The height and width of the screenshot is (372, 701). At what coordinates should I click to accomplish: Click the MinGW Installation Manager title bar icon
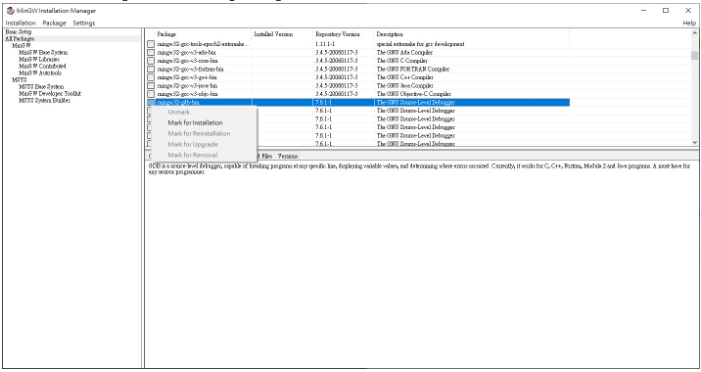[10, 10]
